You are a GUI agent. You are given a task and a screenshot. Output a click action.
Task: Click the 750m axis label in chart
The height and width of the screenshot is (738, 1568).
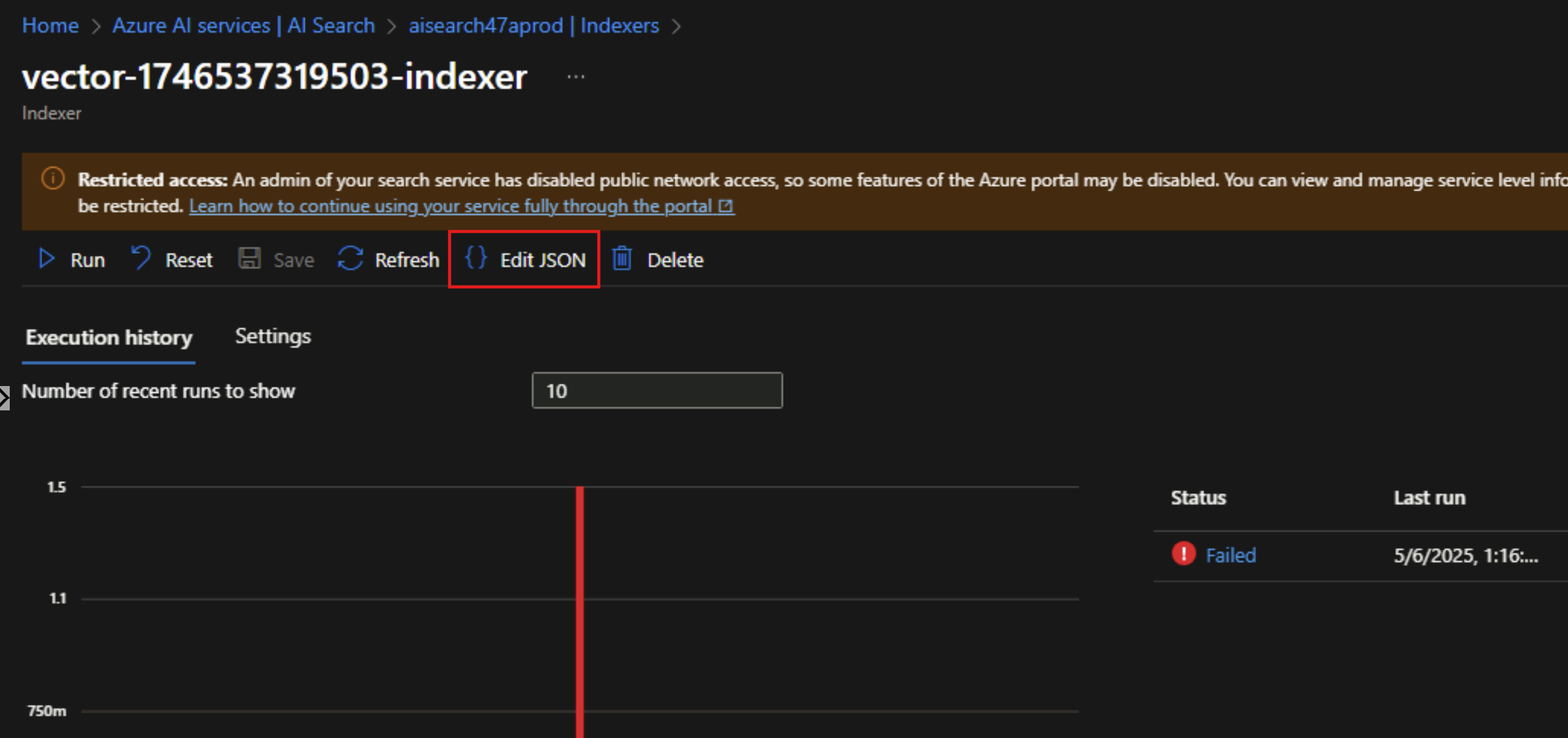click(47, 711)
